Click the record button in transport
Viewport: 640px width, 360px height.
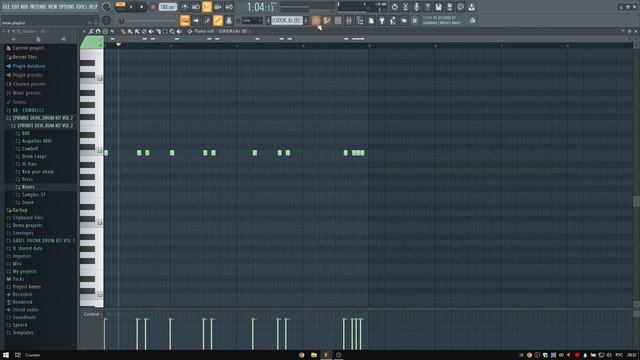pyautogui.click(x=153, y=7)
